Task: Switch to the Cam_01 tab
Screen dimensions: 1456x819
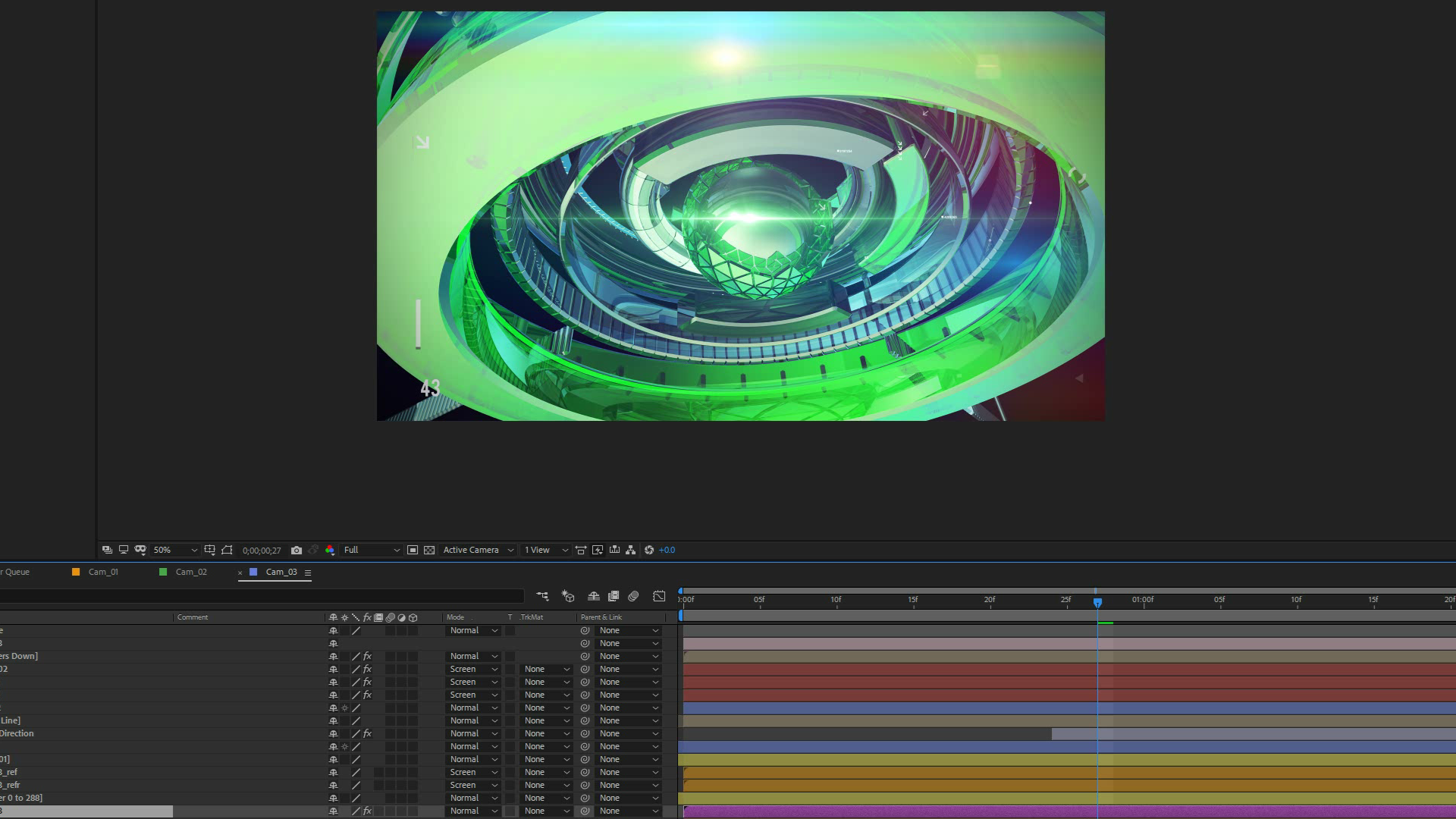Action: coord(103,573)
